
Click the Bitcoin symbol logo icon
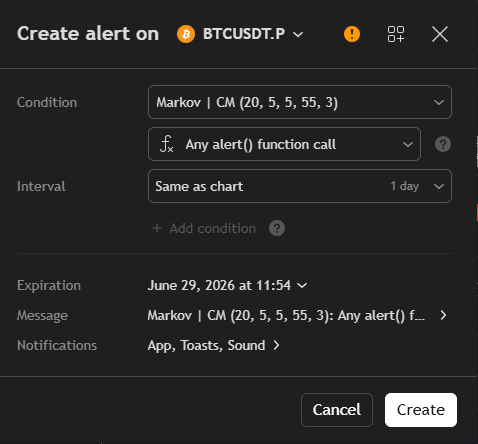186,34
